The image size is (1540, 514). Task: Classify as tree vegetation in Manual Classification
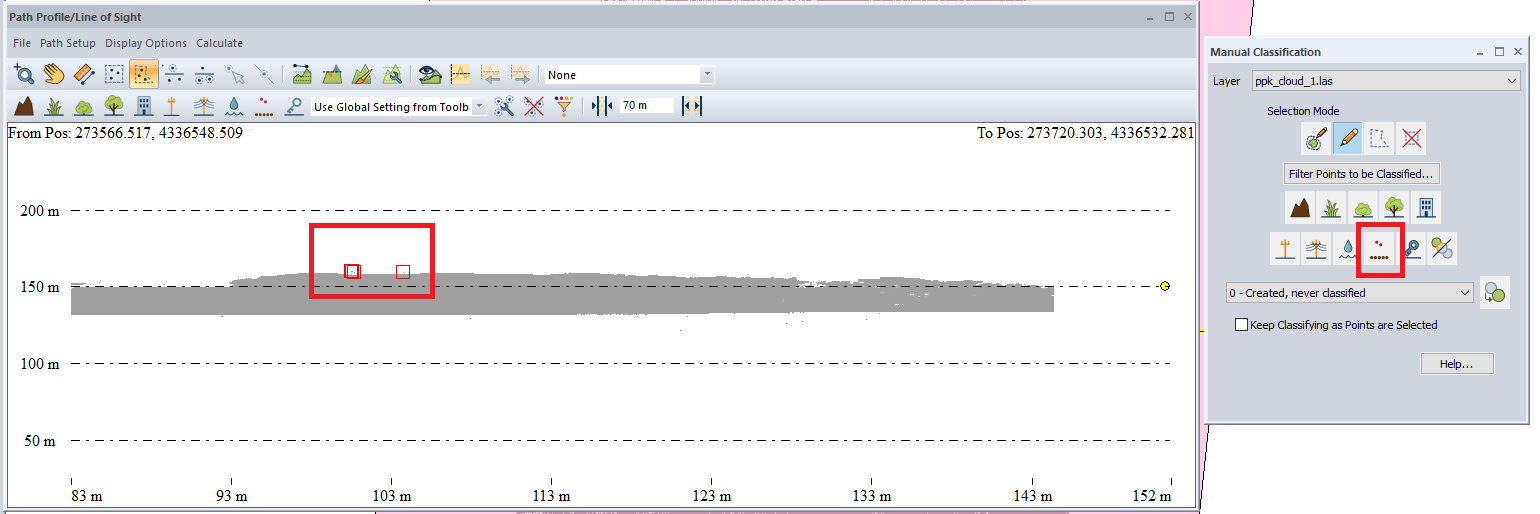(1394, 207)
